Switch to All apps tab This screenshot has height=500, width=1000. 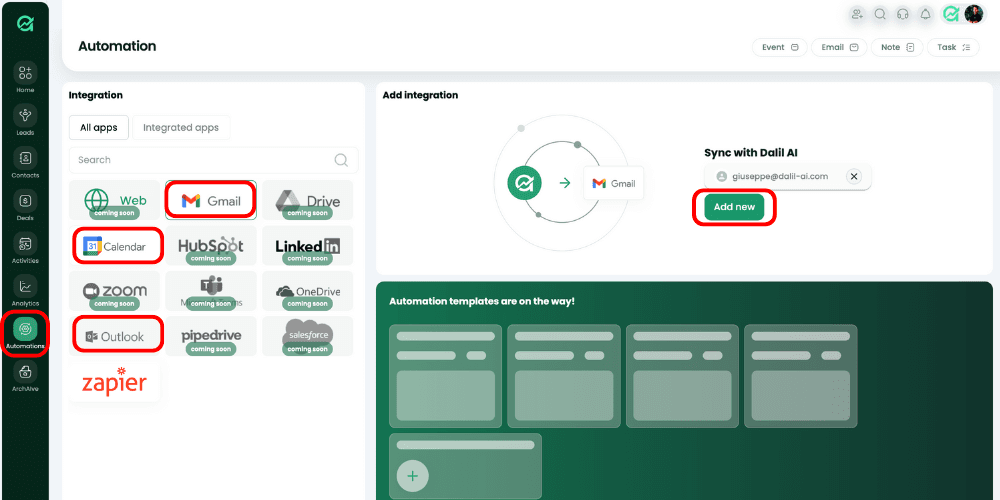99,128
